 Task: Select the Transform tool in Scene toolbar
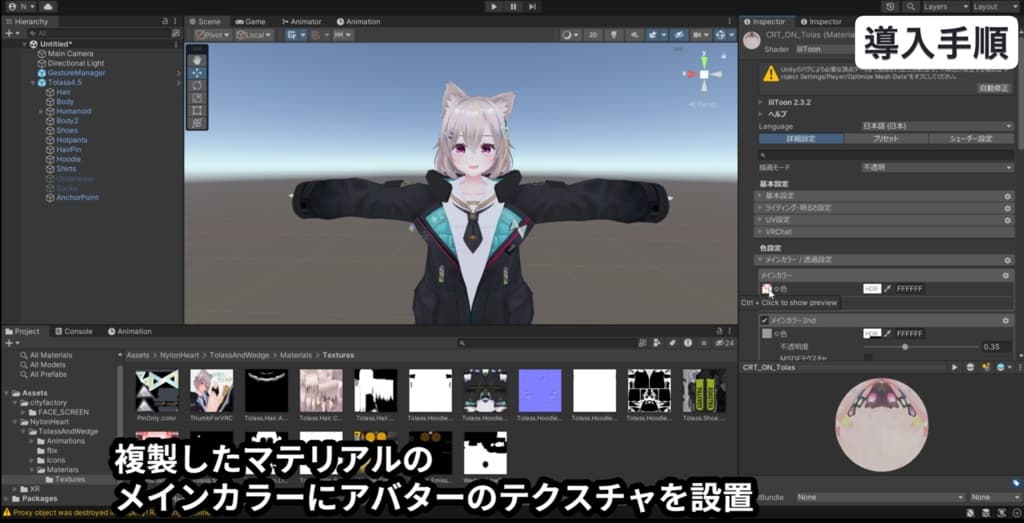pyautogui.click(x=197, y=123)
